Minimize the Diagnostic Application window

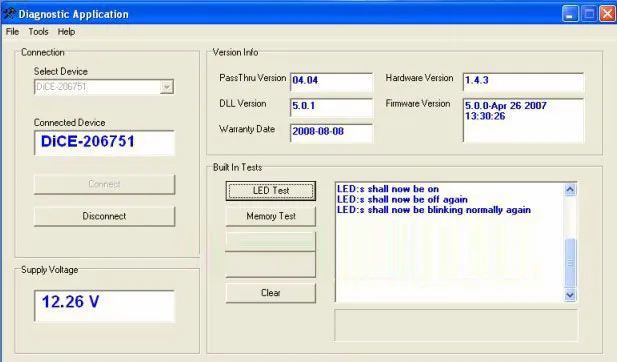[570, 14]
